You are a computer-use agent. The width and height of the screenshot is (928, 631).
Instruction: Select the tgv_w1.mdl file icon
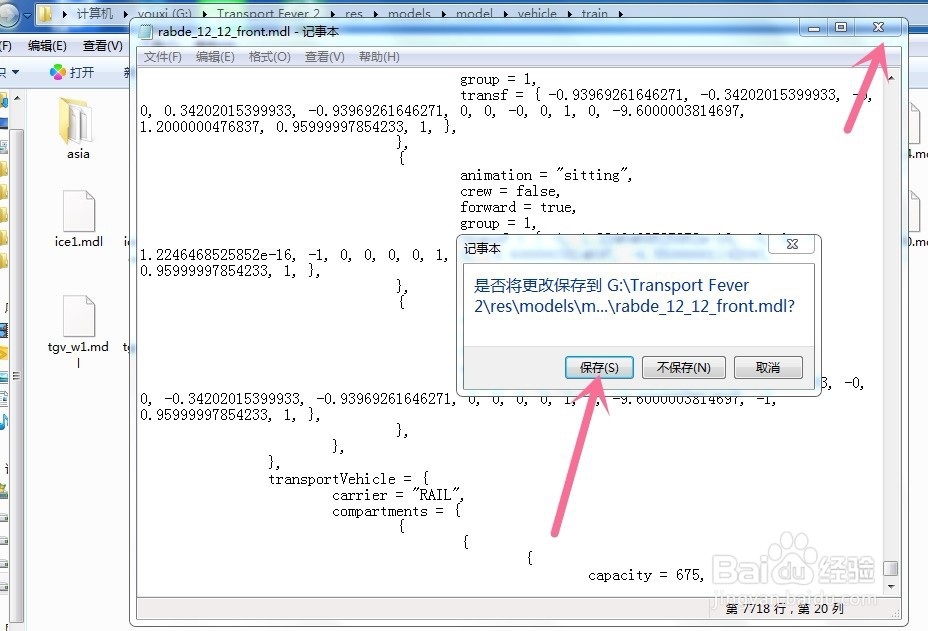click(x=79, y=316)
